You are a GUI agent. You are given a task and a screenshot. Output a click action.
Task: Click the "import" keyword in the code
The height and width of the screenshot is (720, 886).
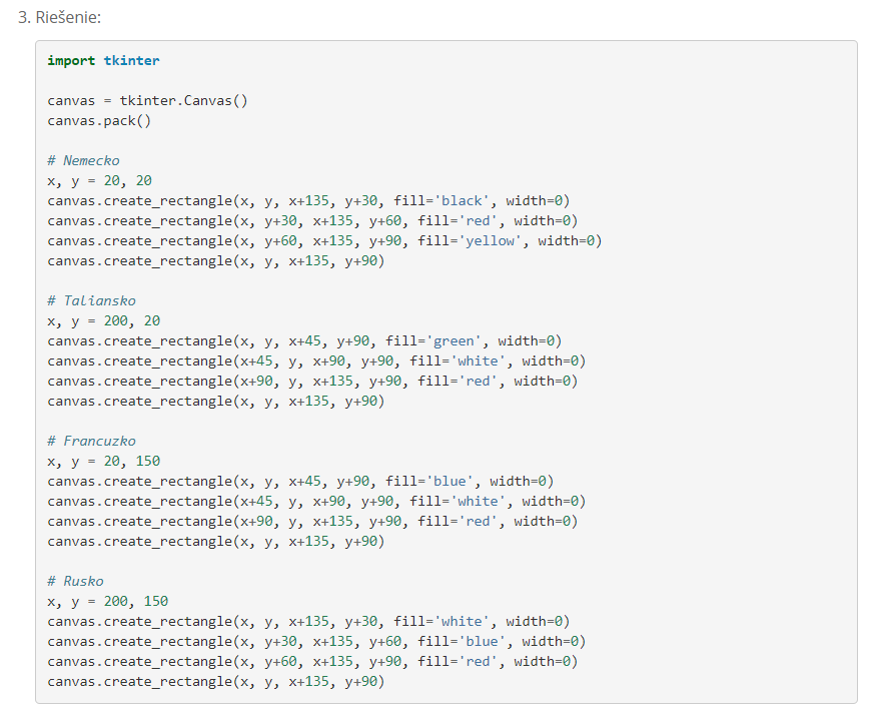[x=71, y=61]
